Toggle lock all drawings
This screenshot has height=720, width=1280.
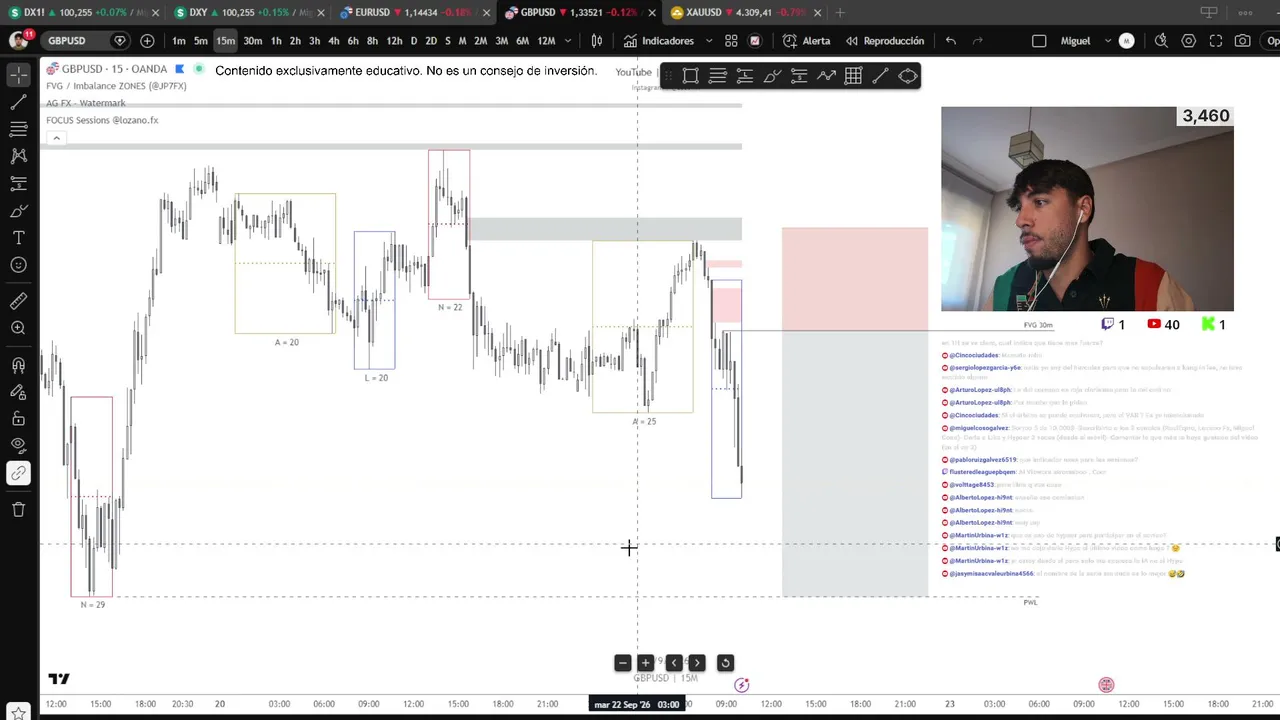pos(18,419)
